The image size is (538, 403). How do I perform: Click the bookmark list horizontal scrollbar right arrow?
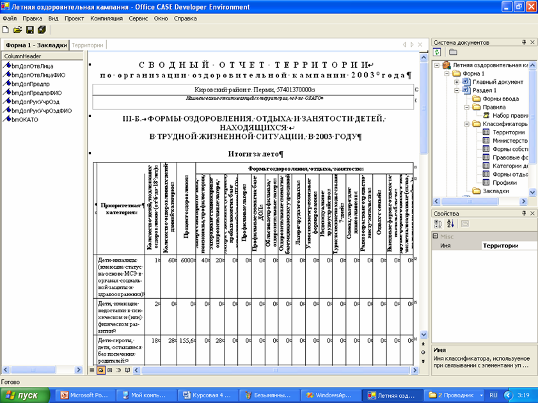[79, 370]
